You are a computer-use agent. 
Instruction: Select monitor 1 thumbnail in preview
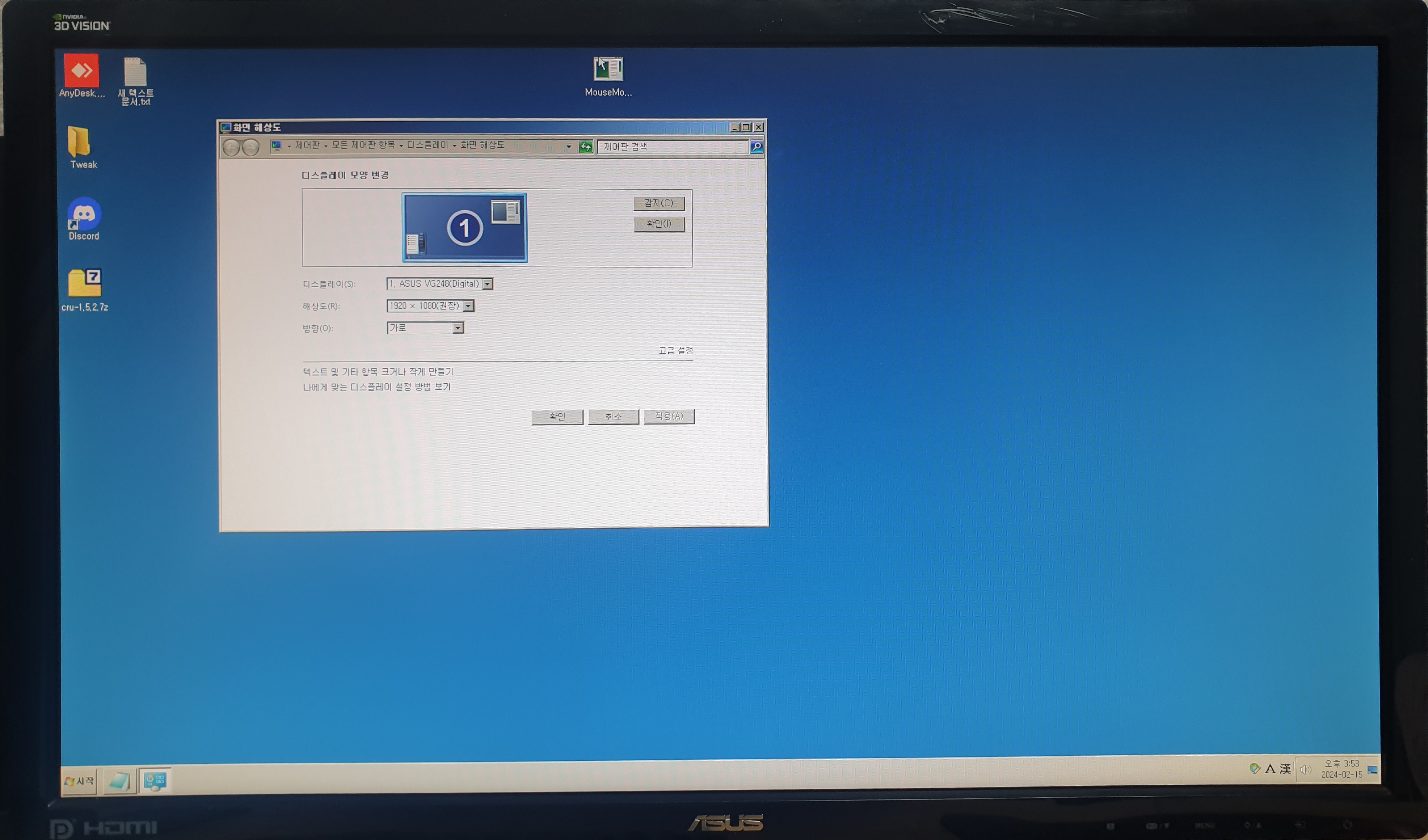point(465,228)
